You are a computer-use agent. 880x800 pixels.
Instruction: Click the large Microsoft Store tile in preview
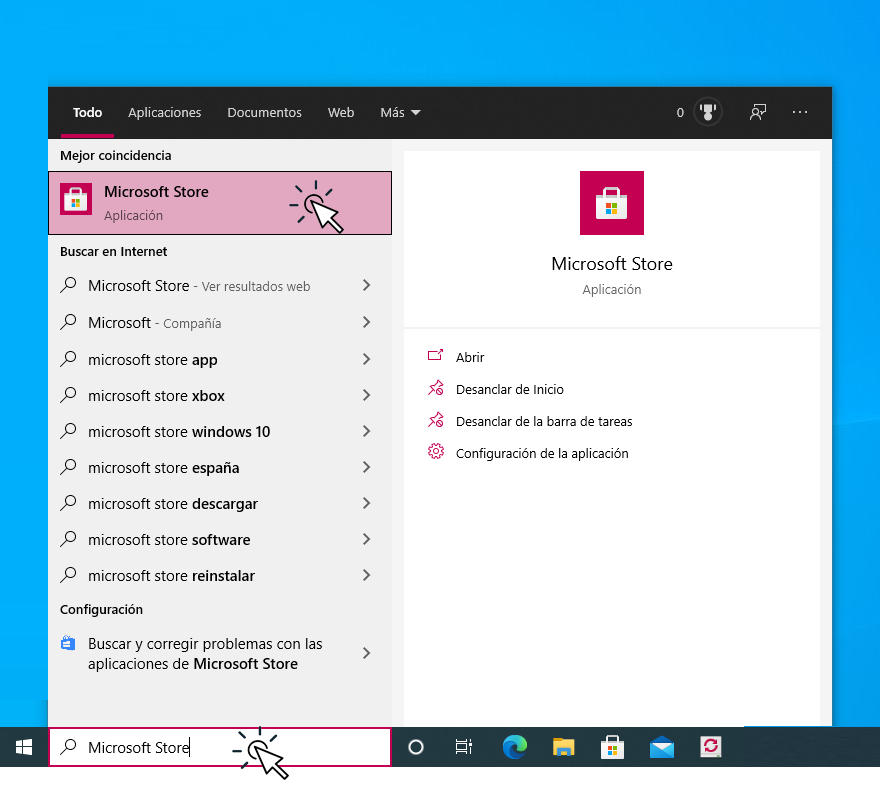(612, 203)
